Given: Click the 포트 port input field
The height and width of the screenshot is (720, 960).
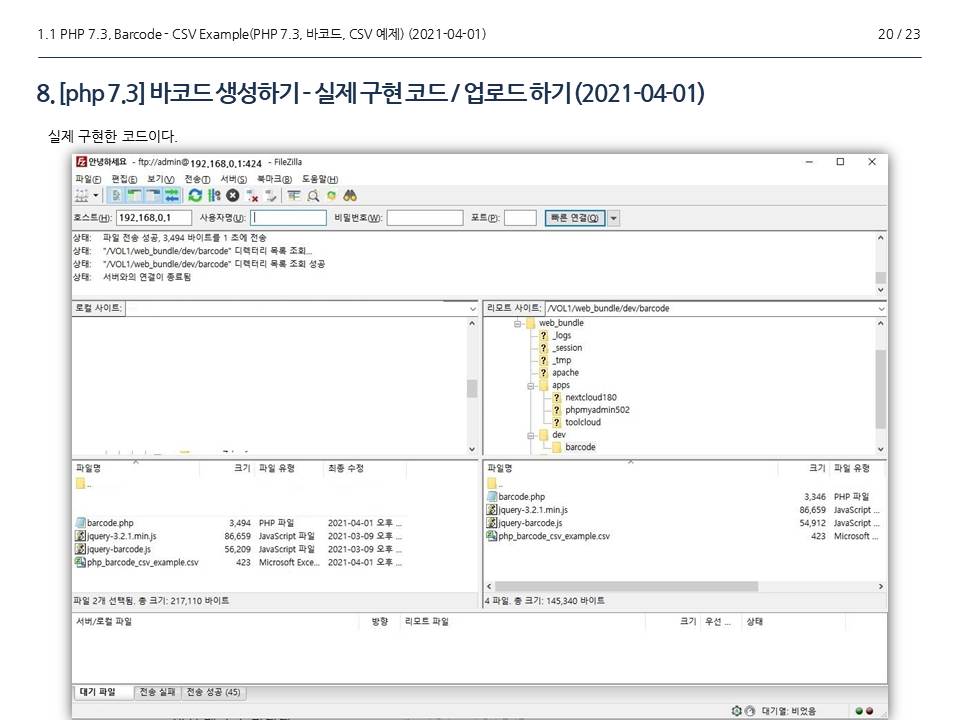Looking at the screenshot, I should [520, 218].
